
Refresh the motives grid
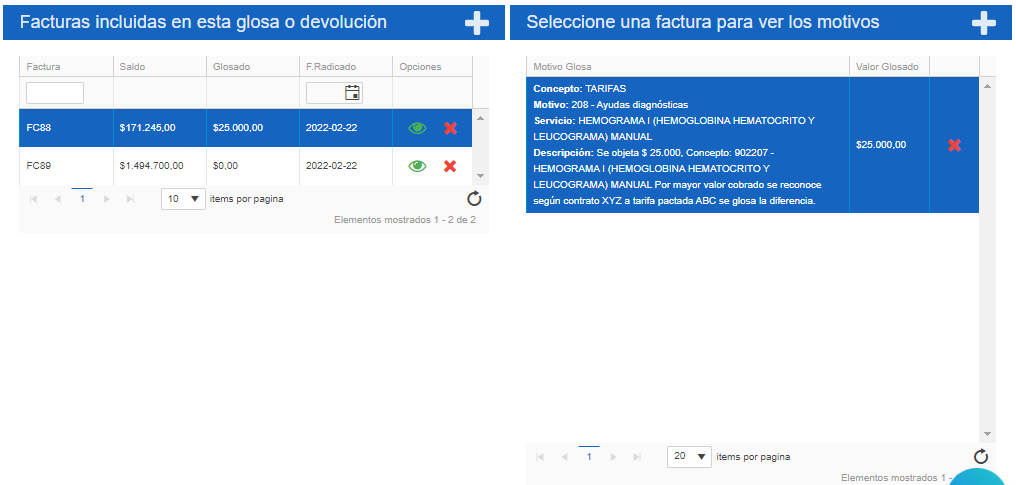(981, 456)
